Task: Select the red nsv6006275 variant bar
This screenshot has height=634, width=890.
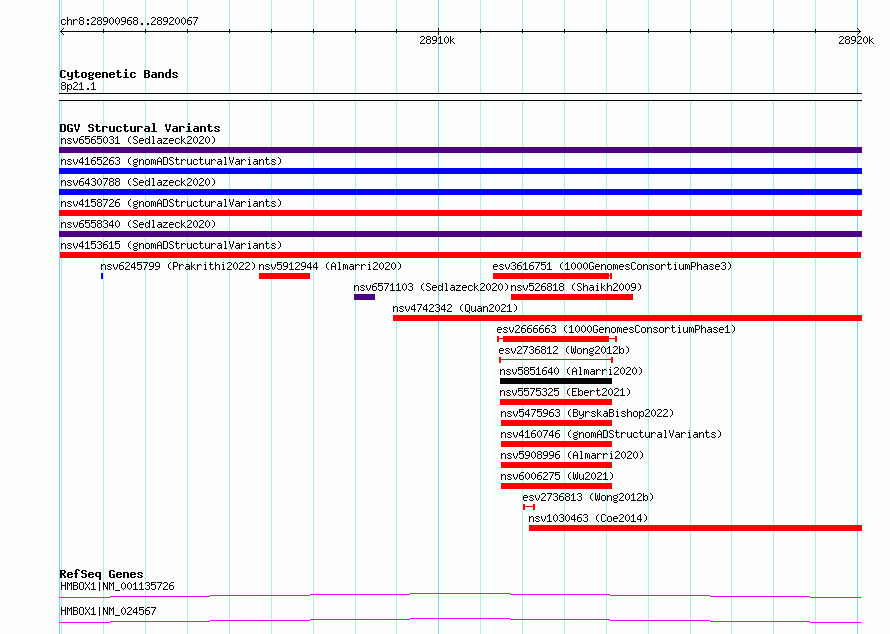Action: coord(556,486)
